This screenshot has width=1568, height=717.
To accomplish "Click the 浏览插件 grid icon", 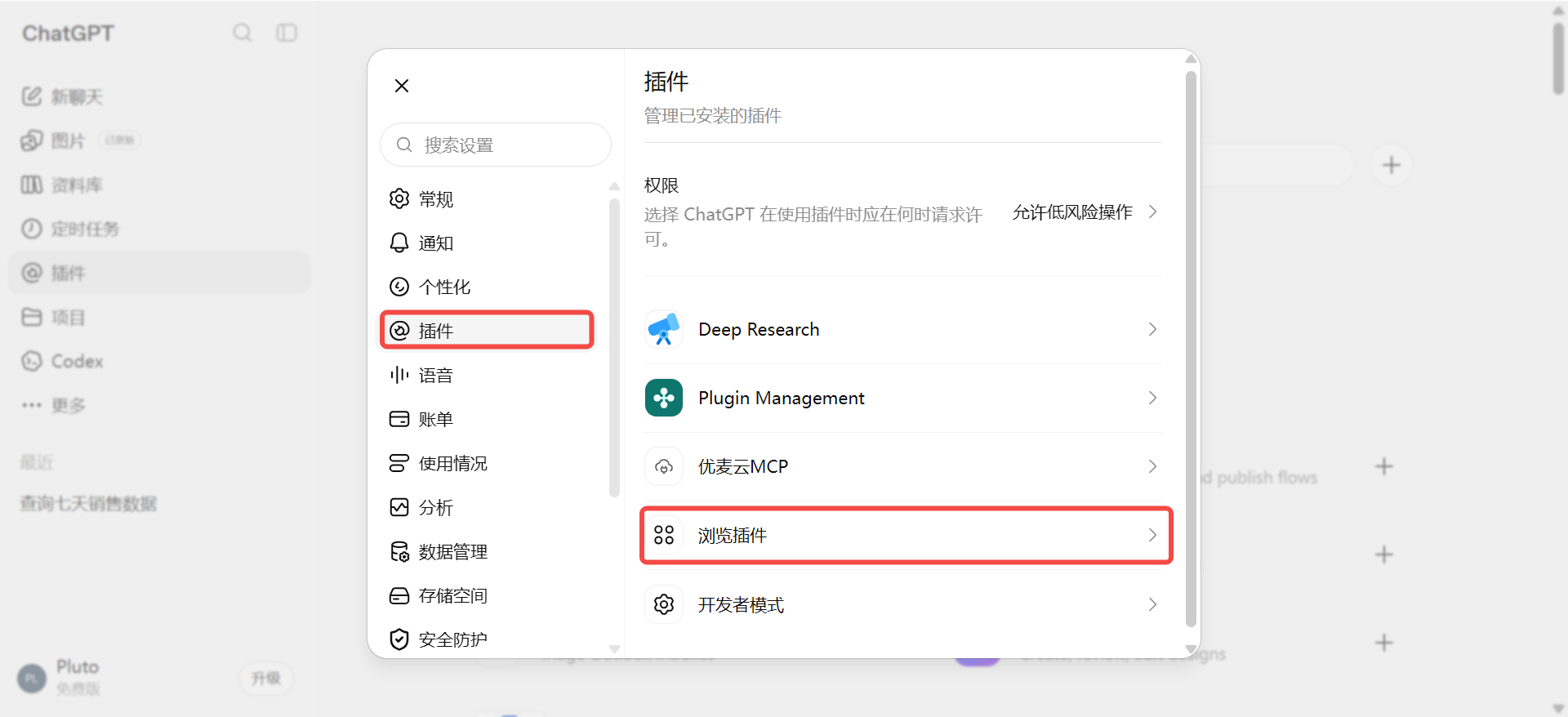I will tap(664, 535).
